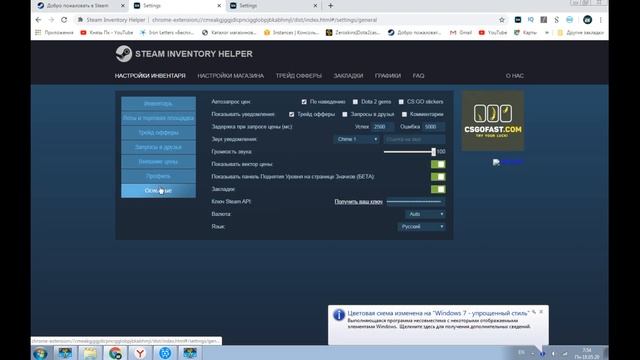
Task: Open the bookmarks overflow chevron
Action: [x=547, y=32]
